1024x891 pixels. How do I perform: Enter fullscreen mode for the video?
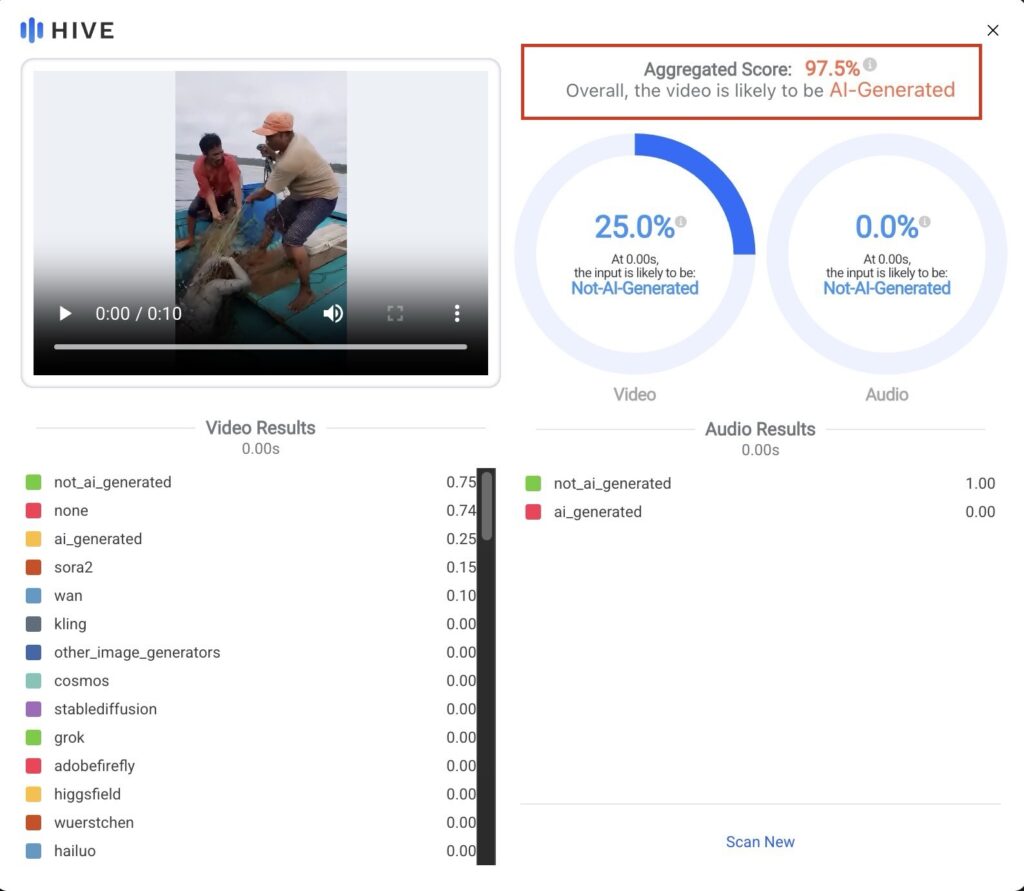pyautogui.click(x=395, y=314)
